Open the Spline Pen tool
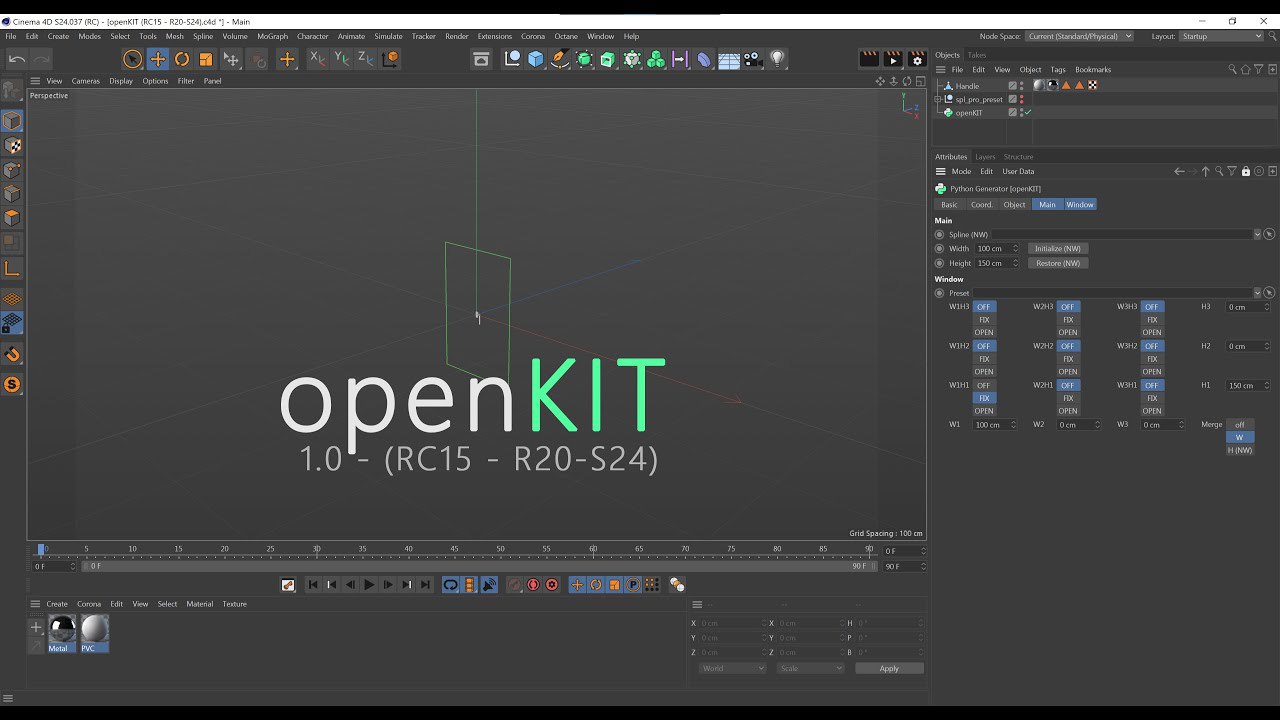Viewport: 1280px width, 720px height. (560, 59)
